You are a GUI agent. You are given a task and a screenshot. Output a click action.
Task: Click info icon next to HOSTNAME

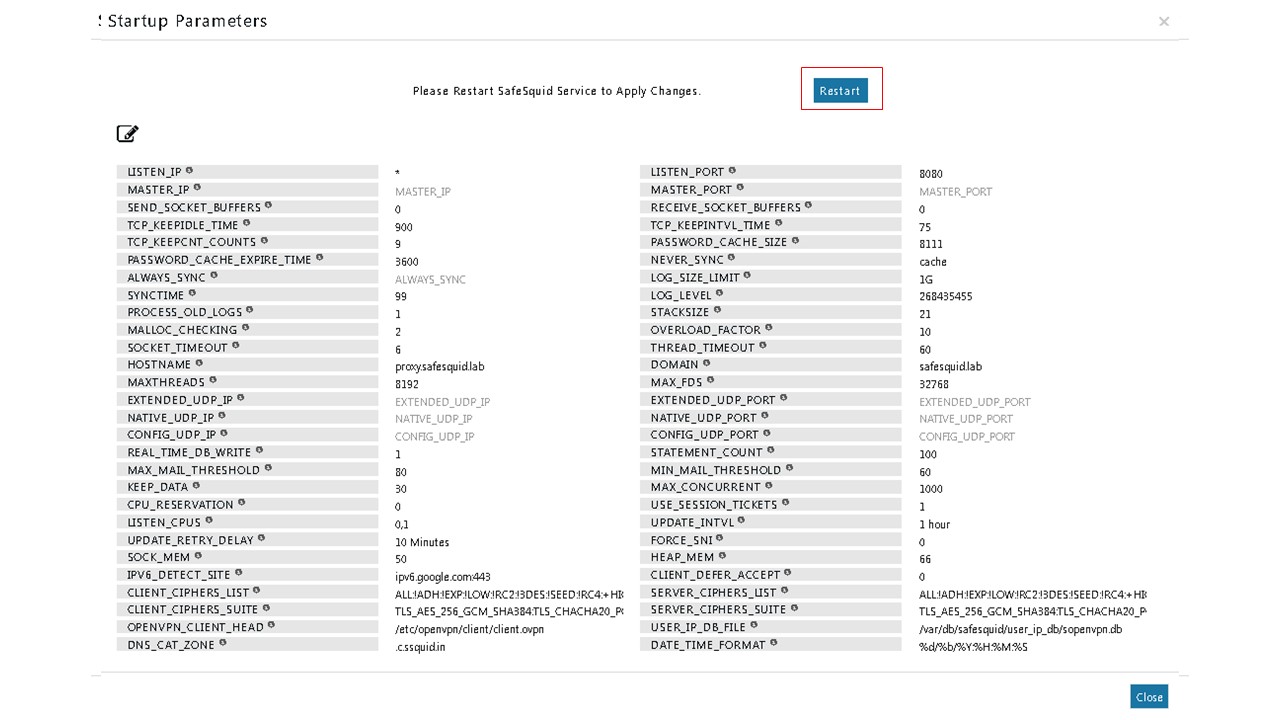point(199,364)
